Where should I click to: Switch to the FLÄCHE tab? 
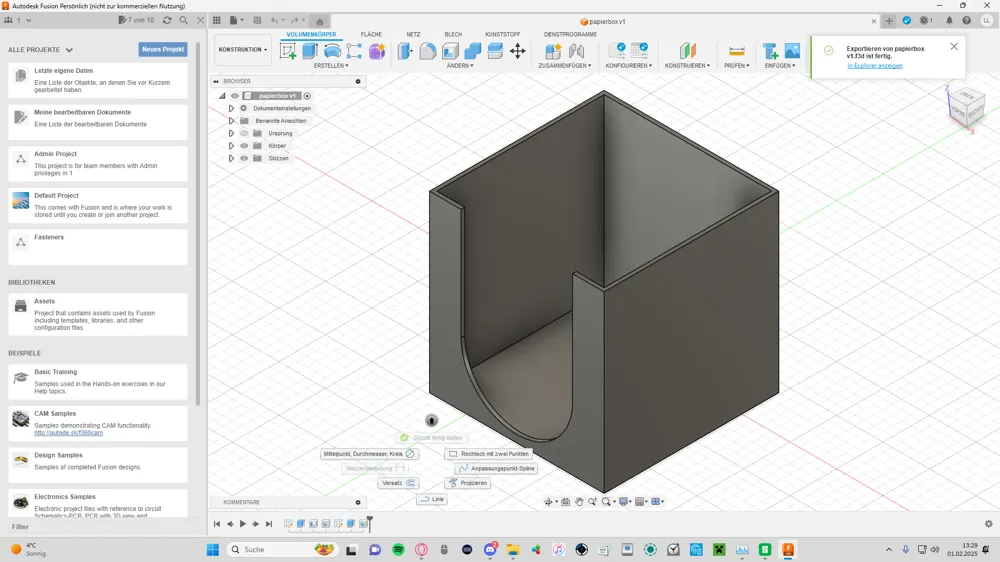(371, 34)
